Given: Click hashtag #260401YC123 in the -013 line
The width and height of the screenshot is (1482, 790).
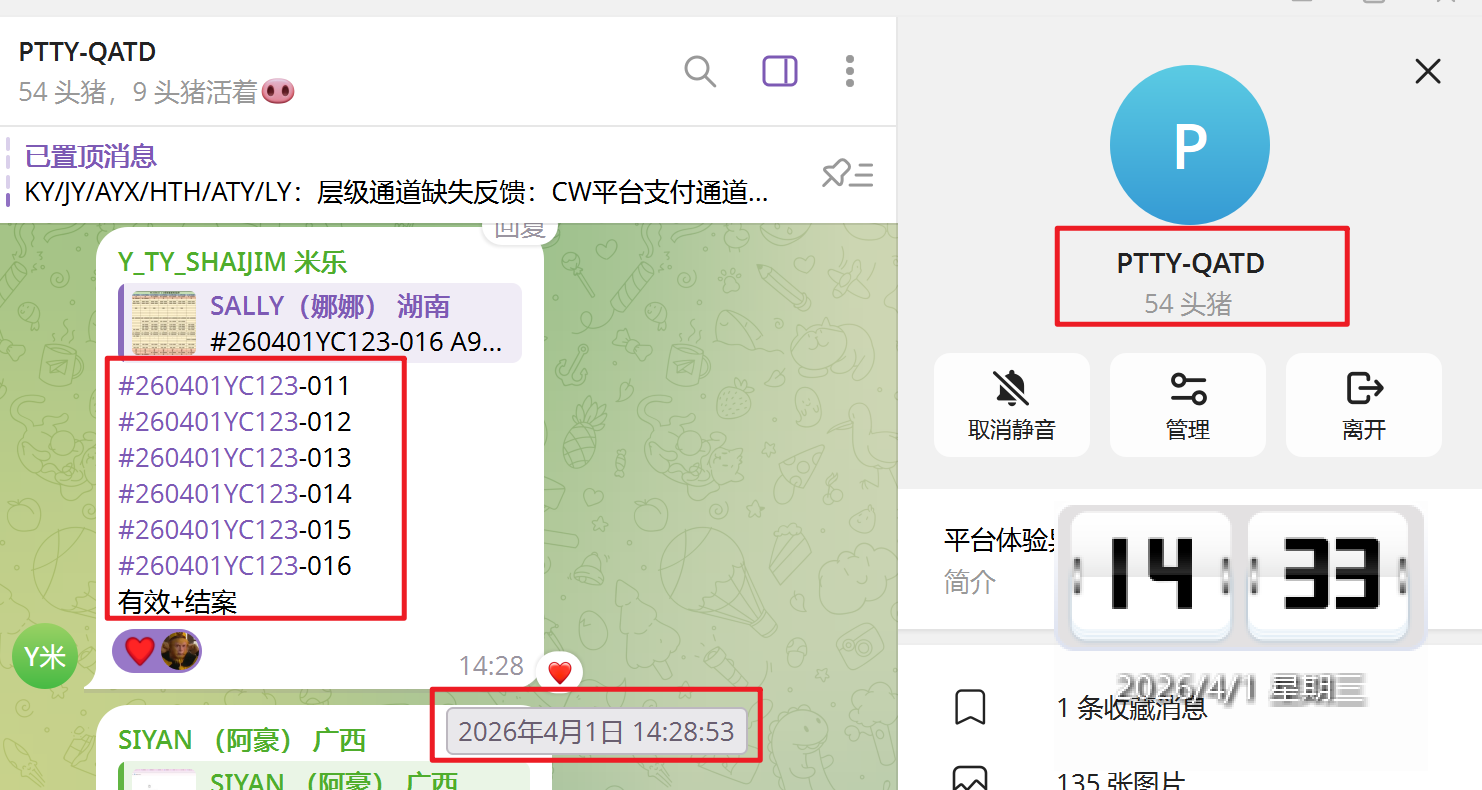Looking at the screenshot, I should tap(208, 458).
